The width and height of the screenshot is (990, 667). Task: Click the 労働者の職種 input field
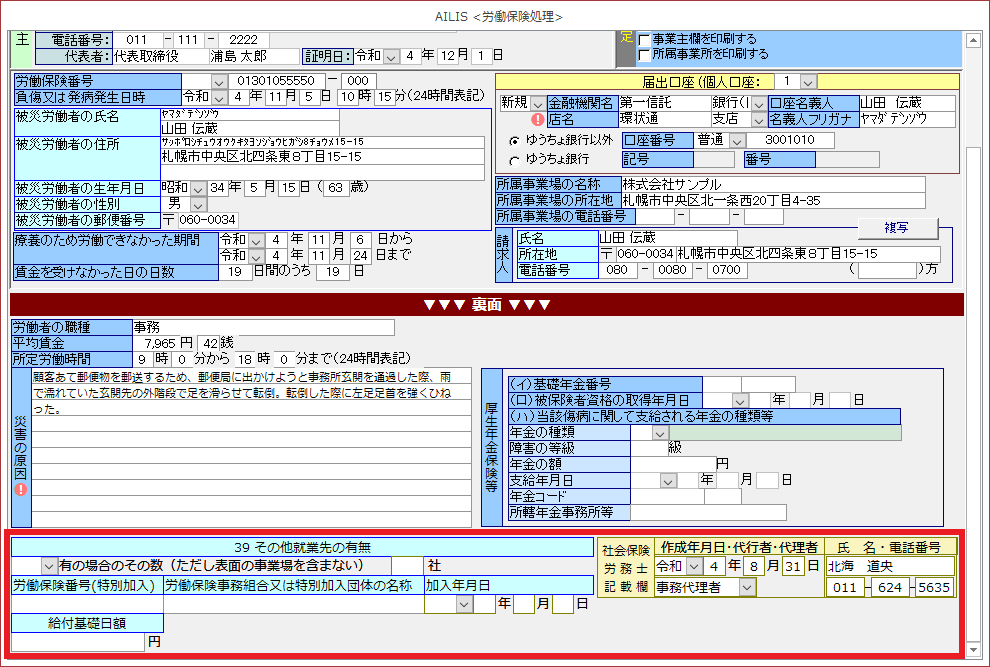pos(262,327)
